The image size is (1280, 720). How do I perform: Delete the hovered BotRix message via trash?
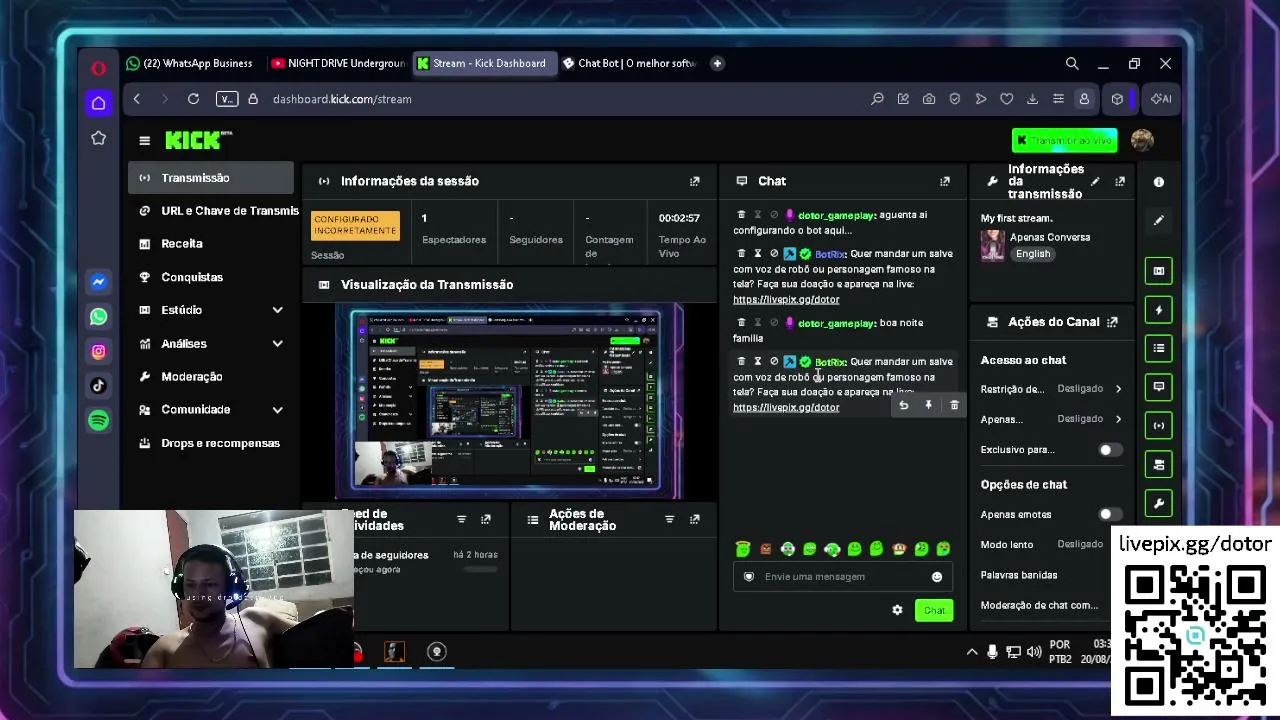(954, 405)
